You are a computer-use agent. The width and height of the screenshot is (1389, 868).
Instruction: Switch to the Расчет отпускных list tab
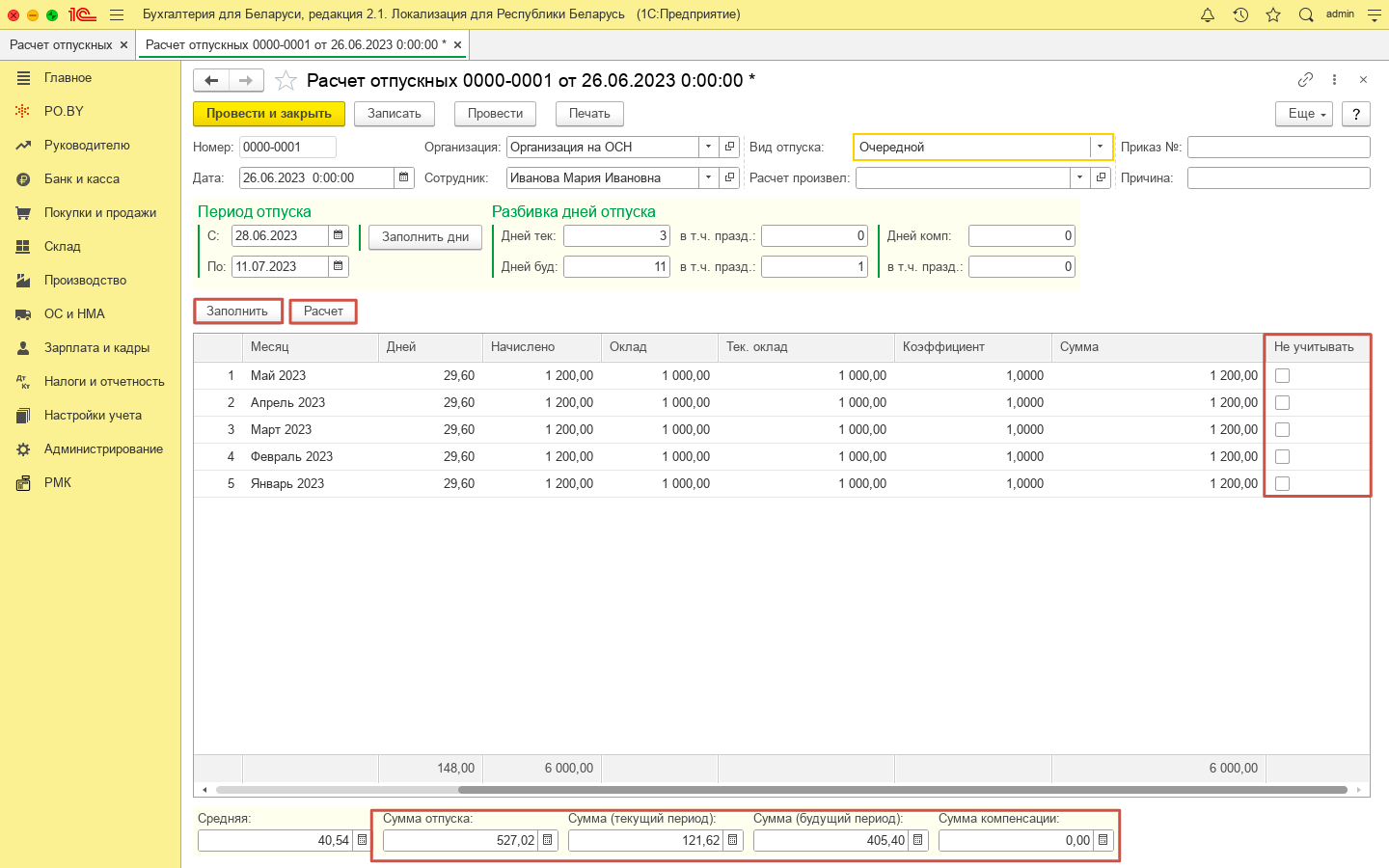pyautogui.click(x=61, y=44)
